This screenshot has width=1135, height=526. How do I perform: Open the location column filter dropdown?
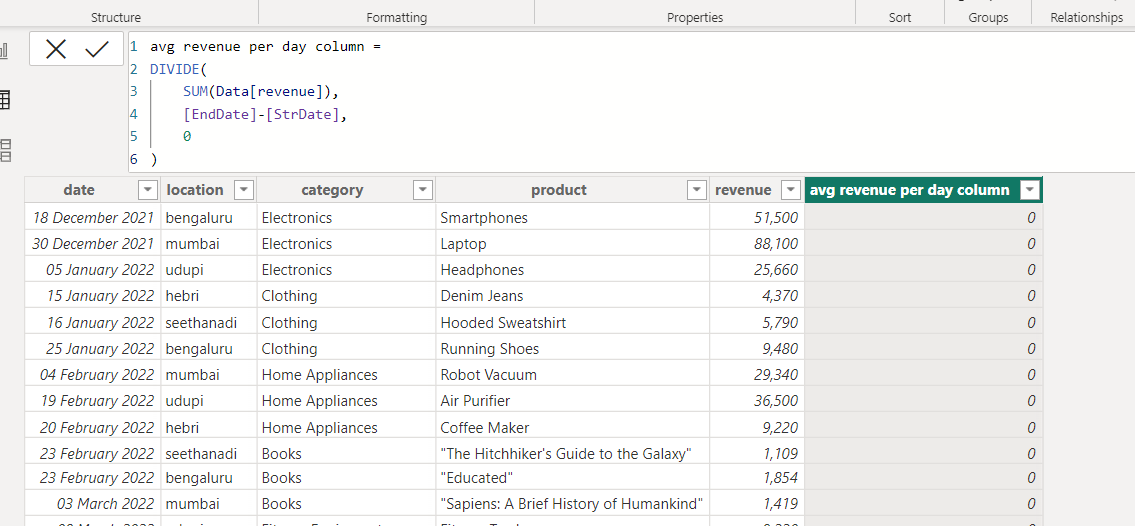[x=245, y=190]
